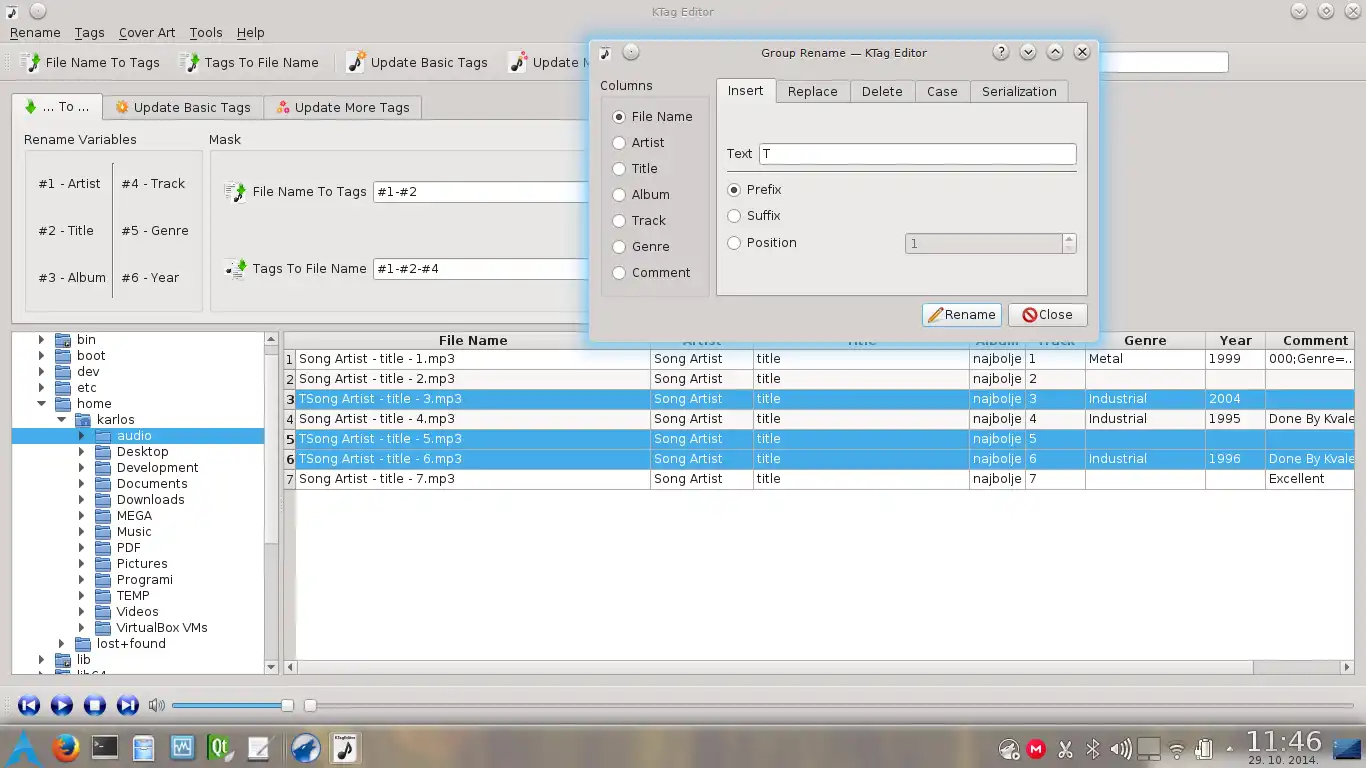
Task: Select Album column radio button
Action: click(x=619, y=195)
